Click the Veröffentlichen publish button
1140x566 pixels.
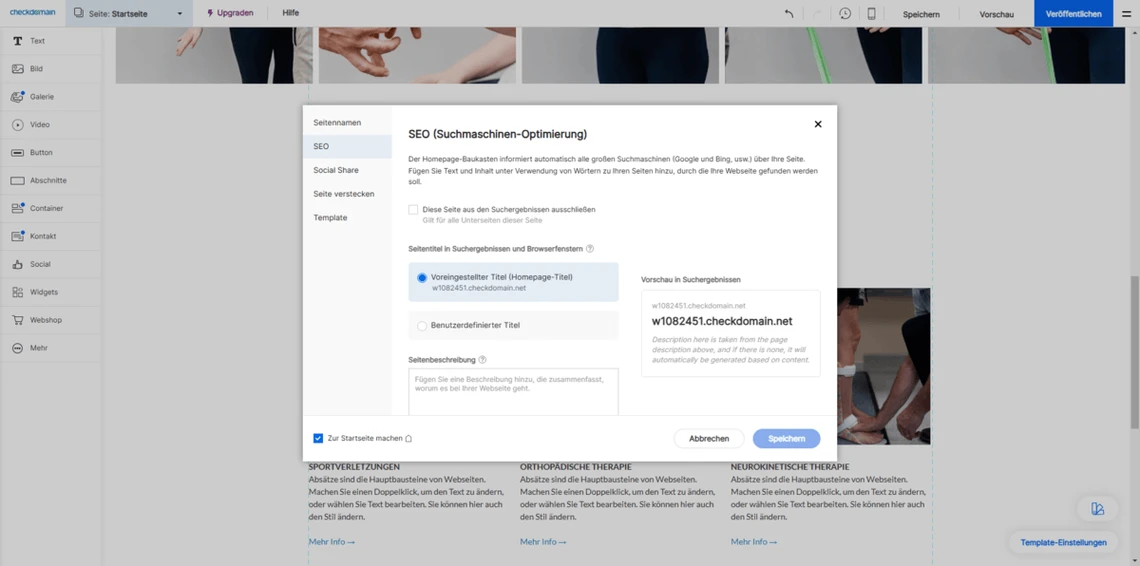click(1073, 14)
